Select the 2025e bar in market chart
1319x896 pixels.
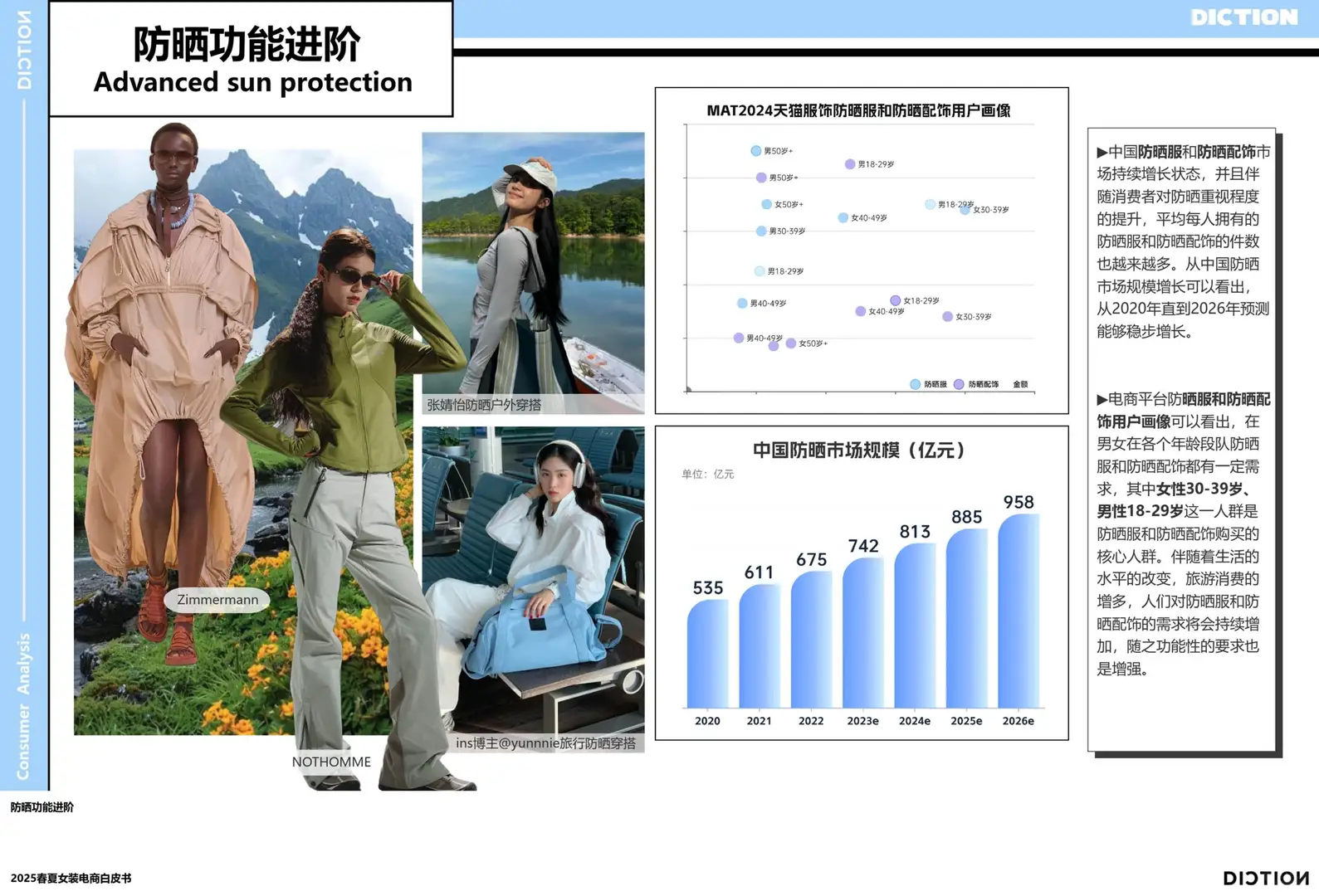tap(966, 618)
